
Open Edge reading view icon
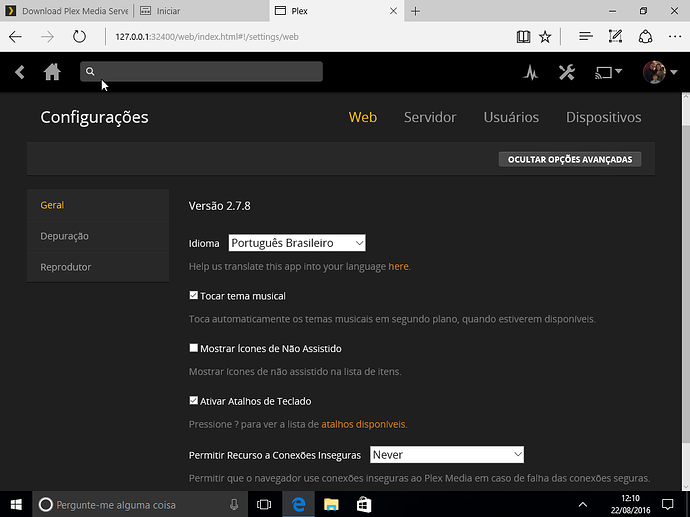pyautogui.click(x=523, y=37)
